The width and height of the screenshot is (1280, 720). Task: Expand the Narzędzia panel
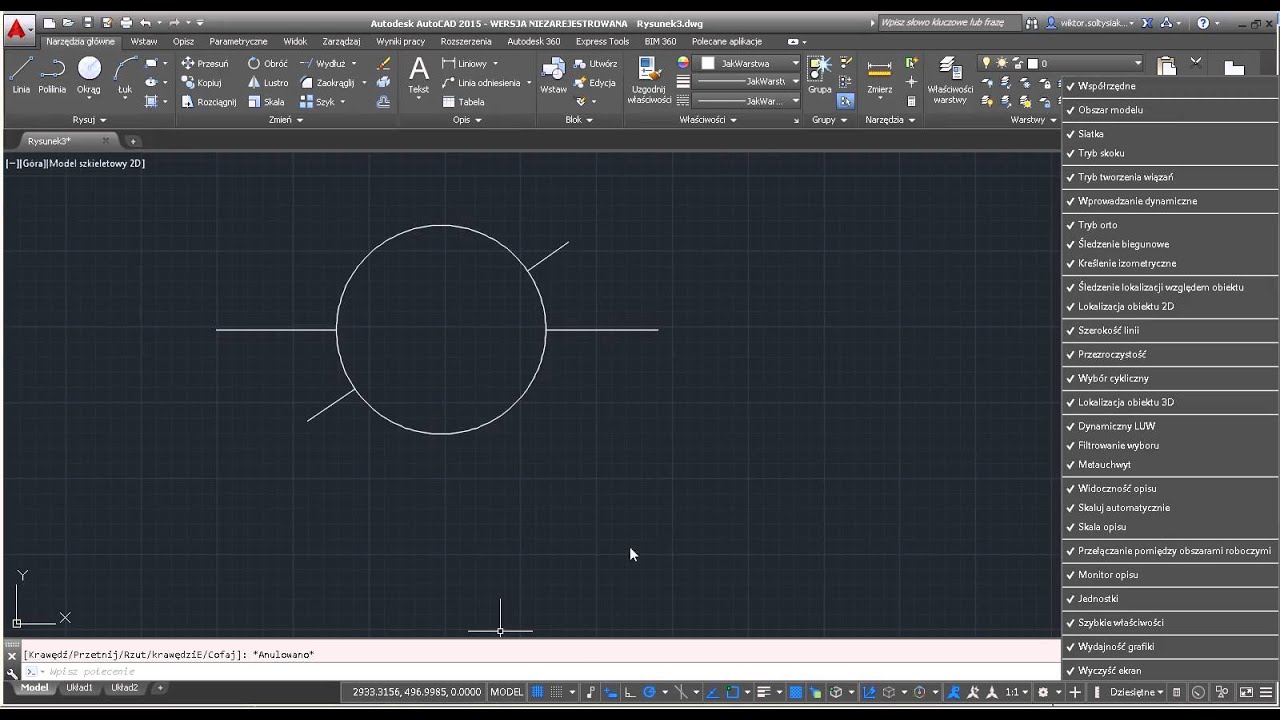click(x=890, y=120)
